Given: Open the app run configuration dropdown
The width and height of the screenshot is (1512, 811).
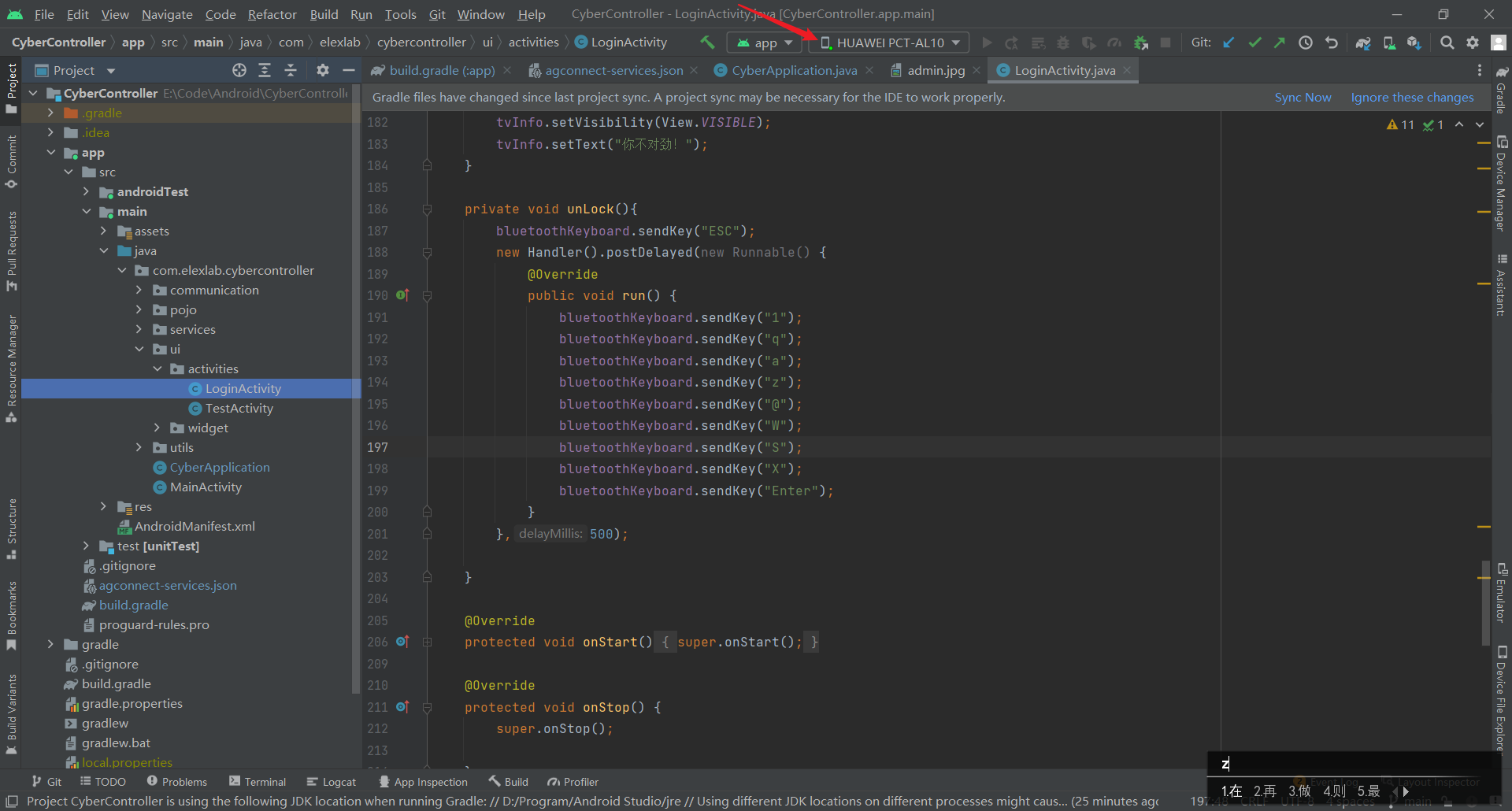Looking at the screenshot, I should (x=765, y=43).
